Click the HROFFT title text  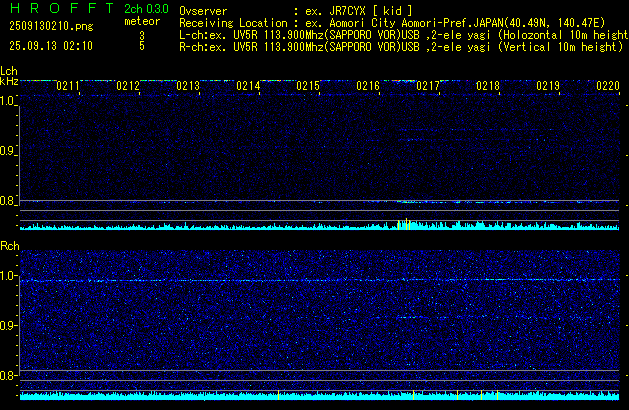(x=62, y=8)
